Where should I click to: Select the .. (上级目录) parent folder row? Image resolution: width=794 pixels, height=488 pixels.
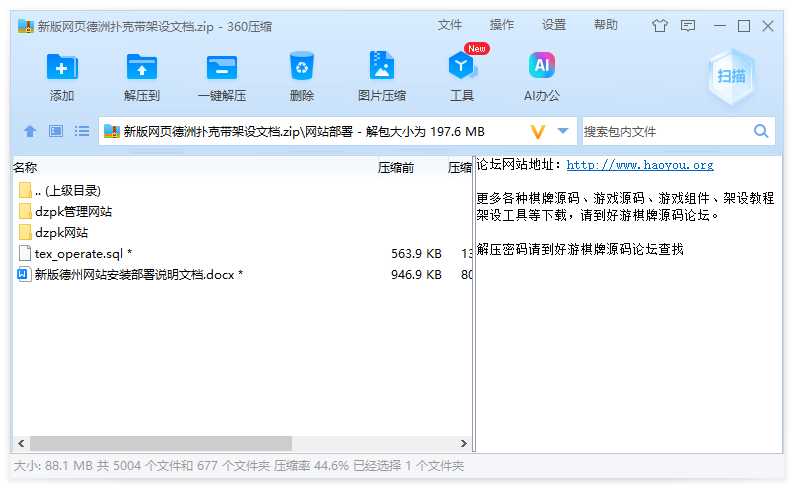[x=243, y=190]
